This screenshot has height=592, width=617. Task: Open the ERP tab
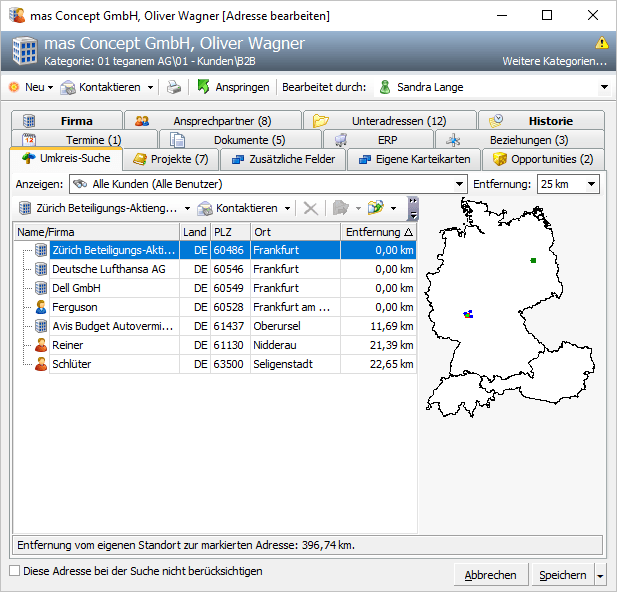(x=378, y=140)
